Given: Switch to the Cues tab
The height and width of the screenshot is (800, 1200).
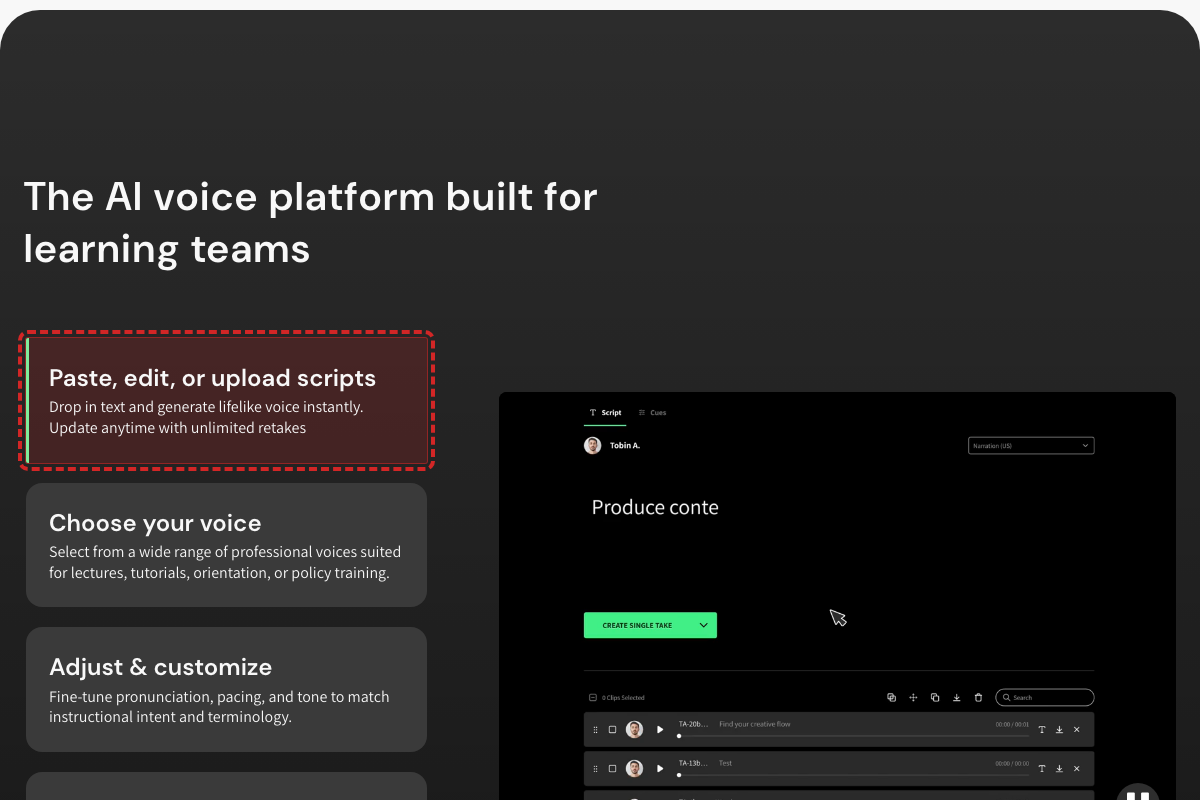Looking at the screenshot, I should pos(652,412).
